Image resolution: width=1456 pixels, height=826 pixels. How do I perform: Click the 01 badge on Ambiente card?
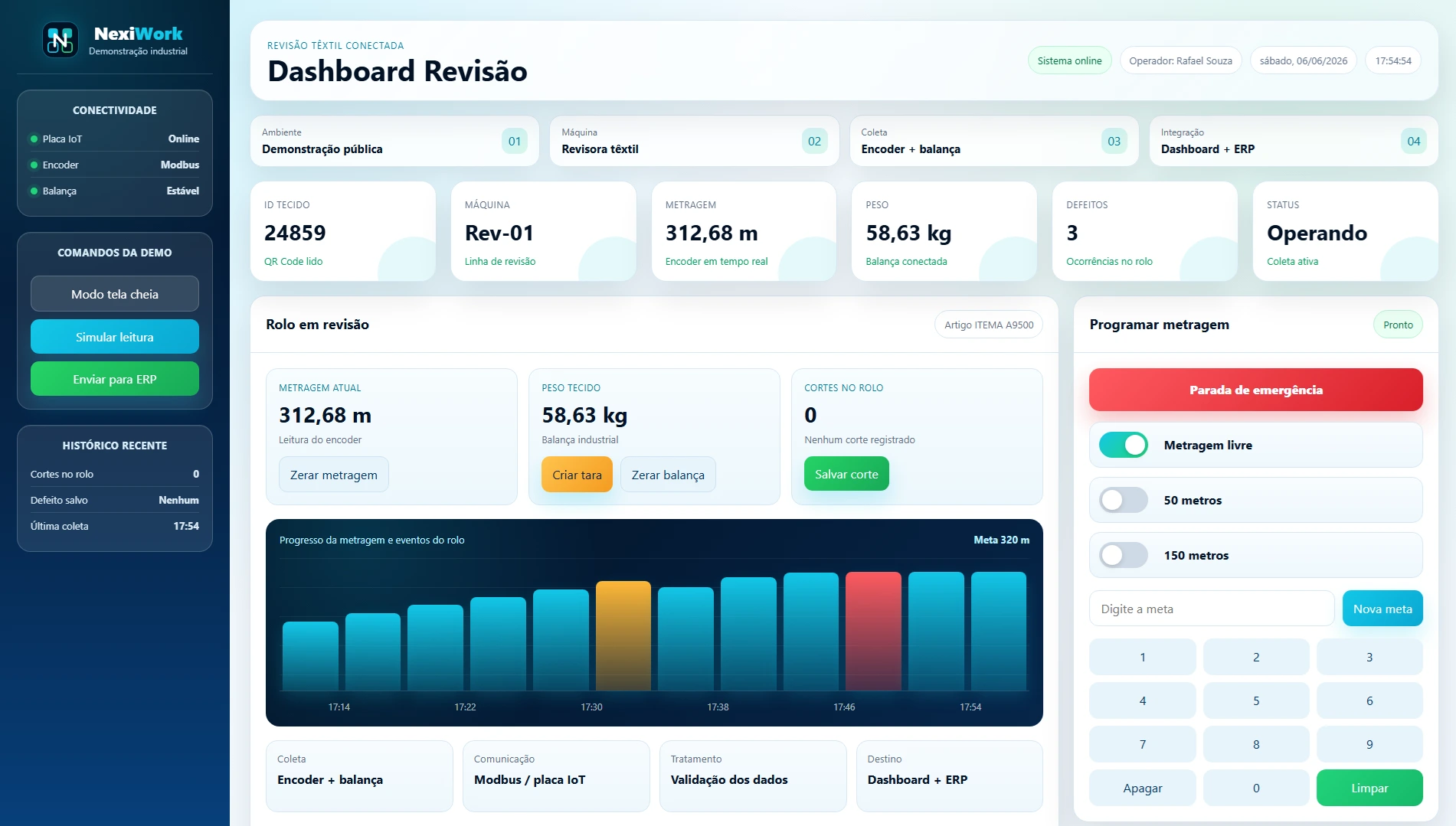pyautogui.click(x=515, y=141)
